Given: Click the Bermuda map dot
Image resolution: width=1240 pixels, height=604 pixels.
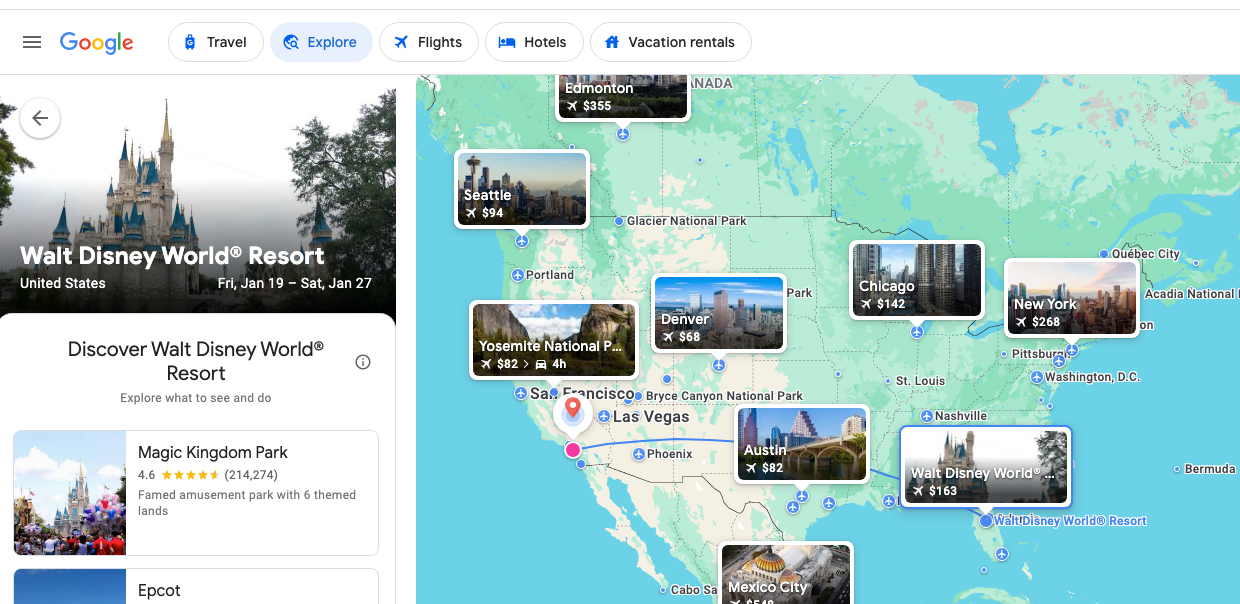Looking at the screenshot, I should tap(1177, 469).
